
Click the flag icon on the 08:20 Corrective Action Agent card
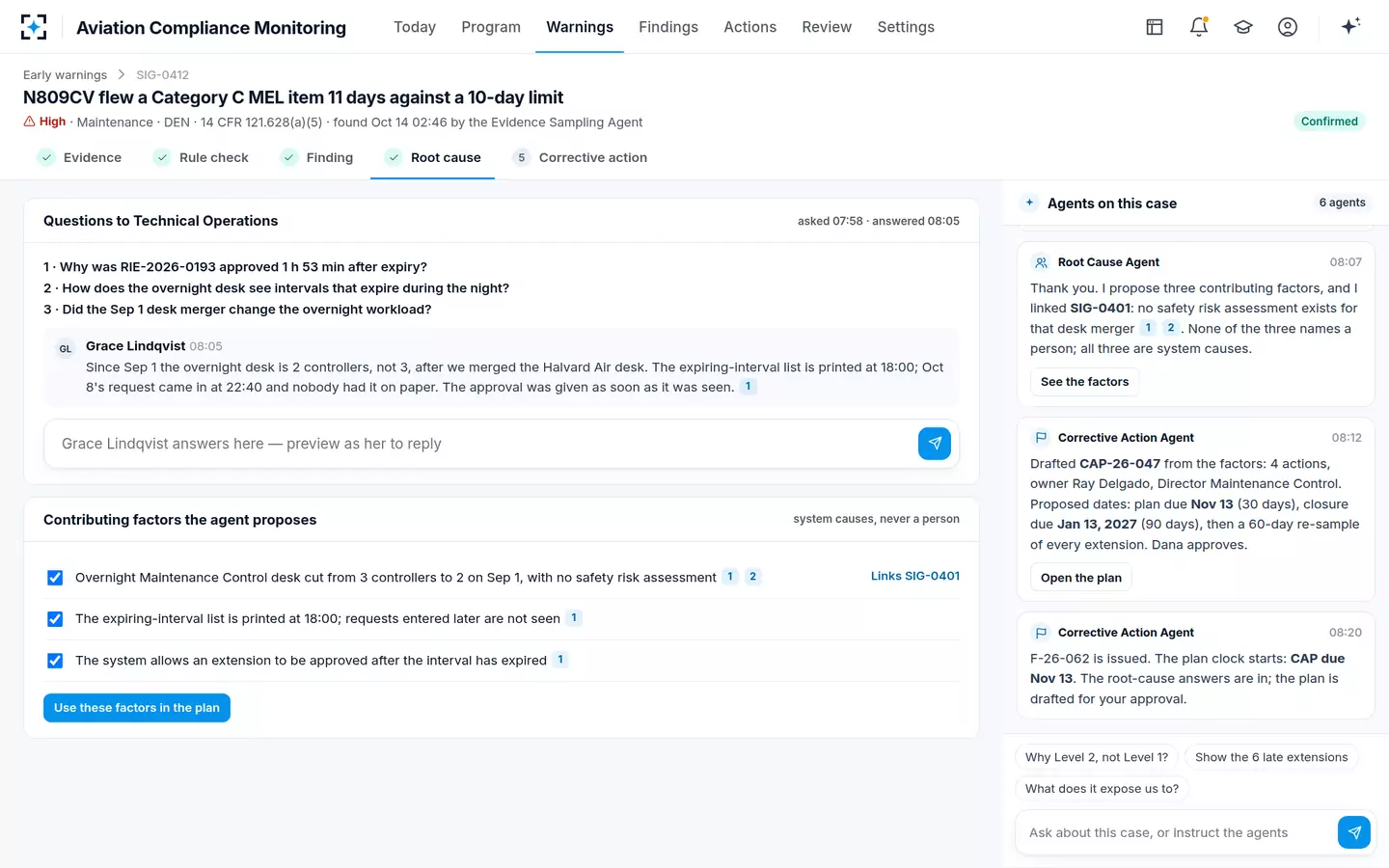point(1041,633)
